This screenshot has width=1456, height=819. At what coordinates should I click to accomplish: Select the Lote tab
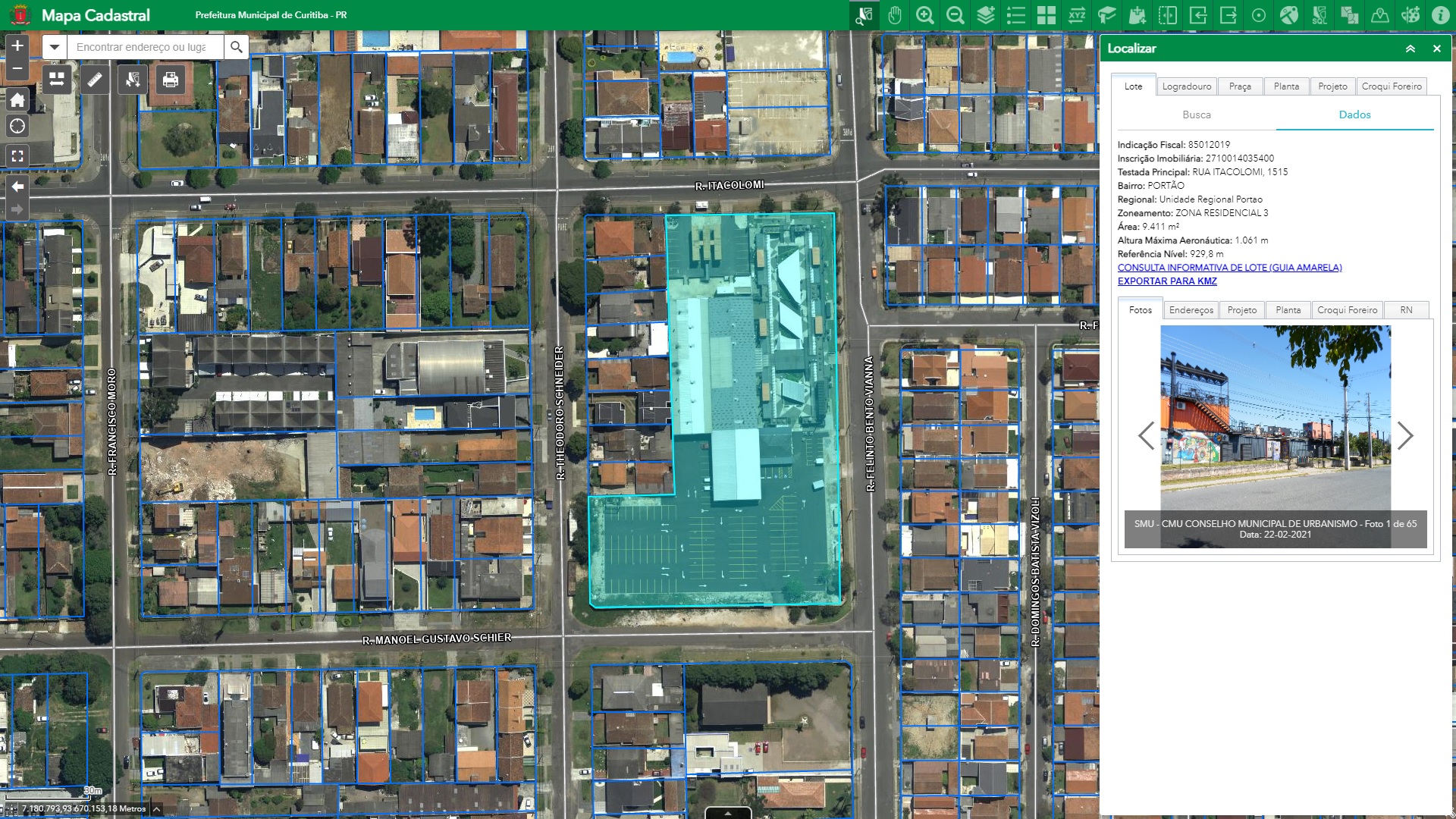click(1133, 86)
